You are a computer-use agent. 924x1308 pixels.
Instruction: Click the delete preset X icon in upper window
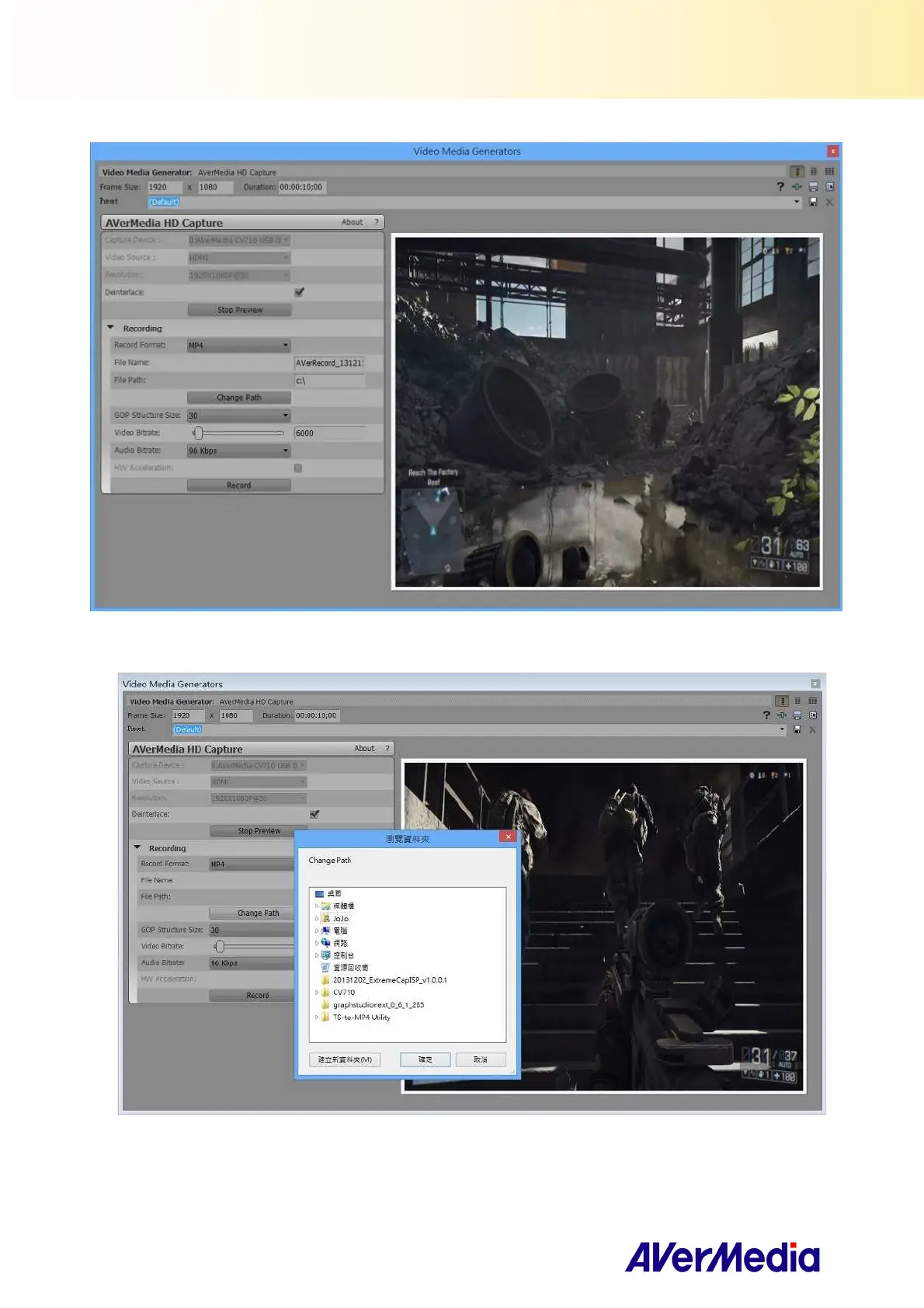(x=829, y=202)
